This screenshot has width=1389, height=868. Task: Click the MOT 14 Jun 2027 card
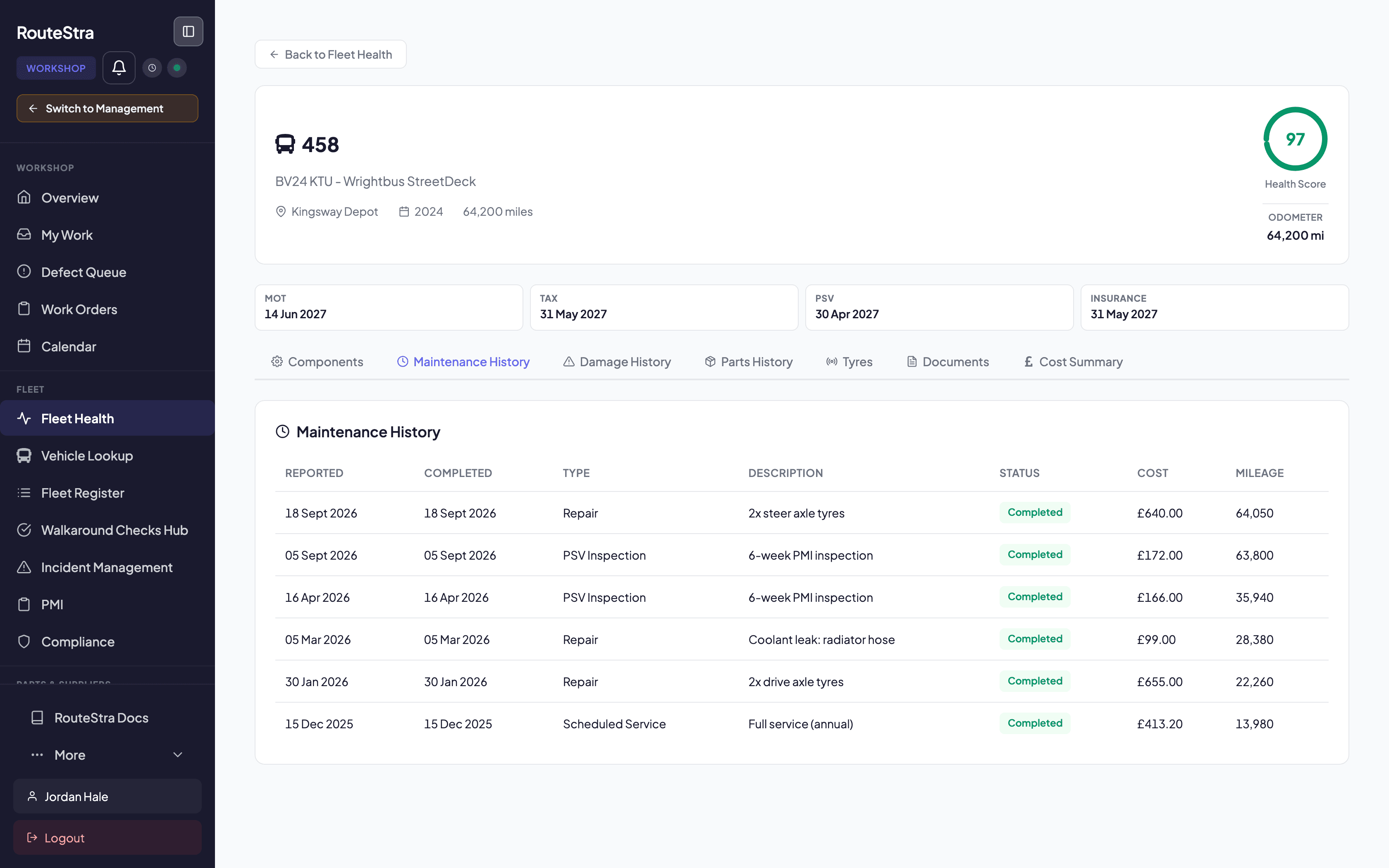pos(389,307)
